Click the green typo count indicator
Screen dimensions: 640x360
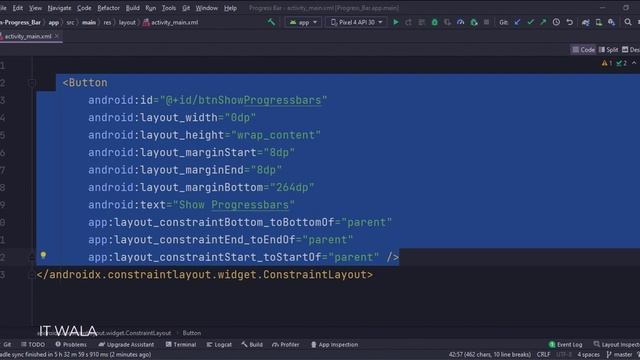click(622, 63)
